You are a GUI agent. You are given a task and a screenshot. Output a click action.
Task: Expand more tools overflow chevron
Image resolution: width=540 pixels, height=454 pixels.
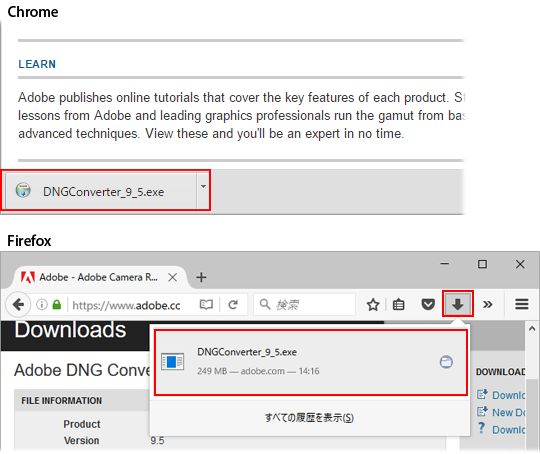(487, 305)
